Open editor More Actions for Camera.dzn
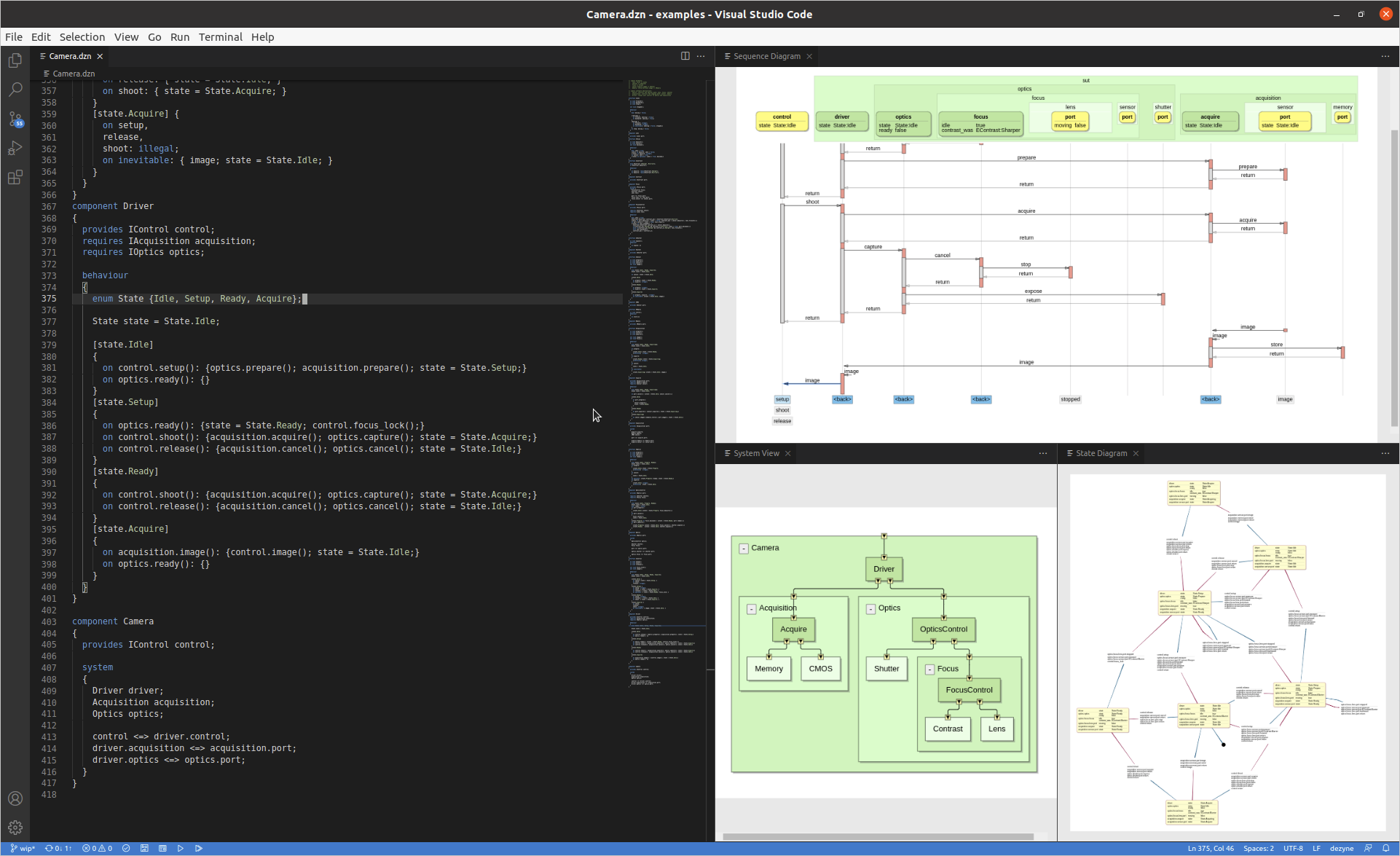This screenshot has width=1400, height=856. coord(701,56)
